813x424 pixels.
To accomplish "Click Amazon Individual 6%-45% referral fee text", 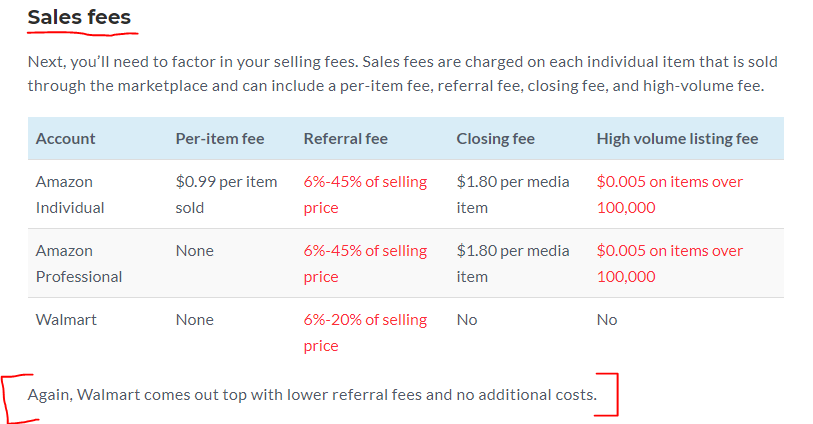I will click(366, 194).
